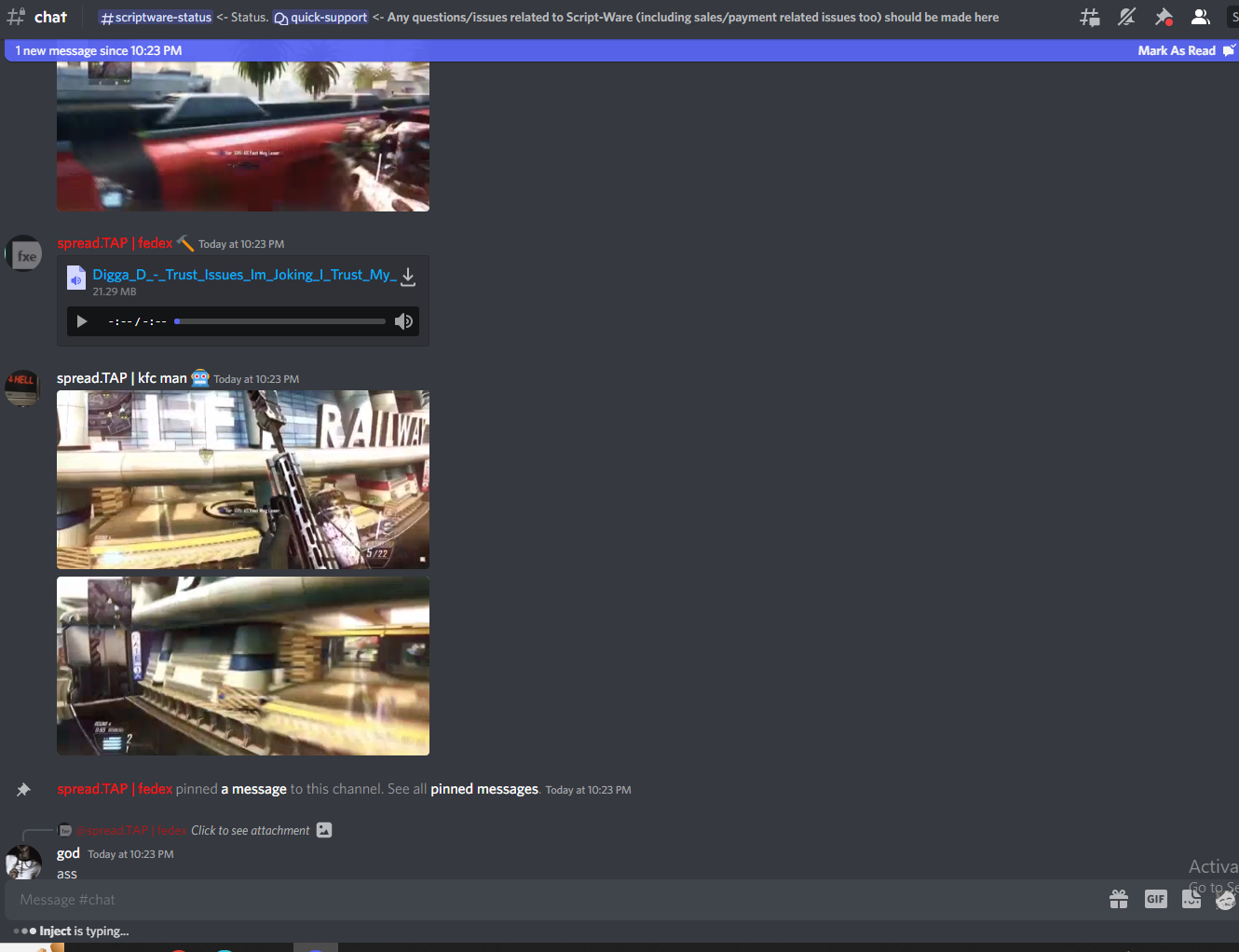The height and width of the screenshot is (952, 1239).
Task: Click the image attachment icon in reply preview
Action: pos(324,830)
